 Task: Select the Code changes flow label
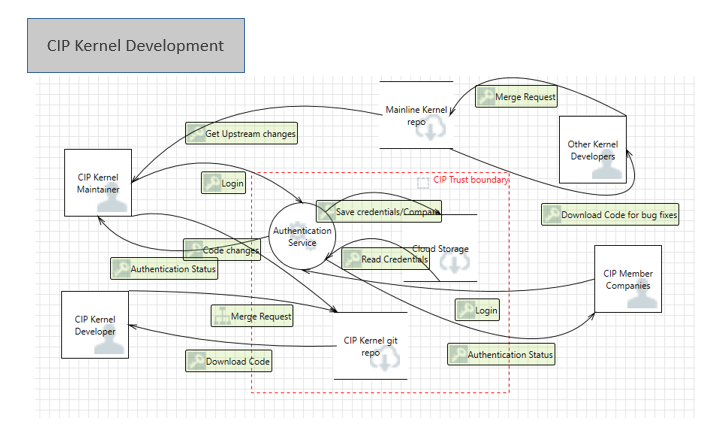(x=222, y=250)
